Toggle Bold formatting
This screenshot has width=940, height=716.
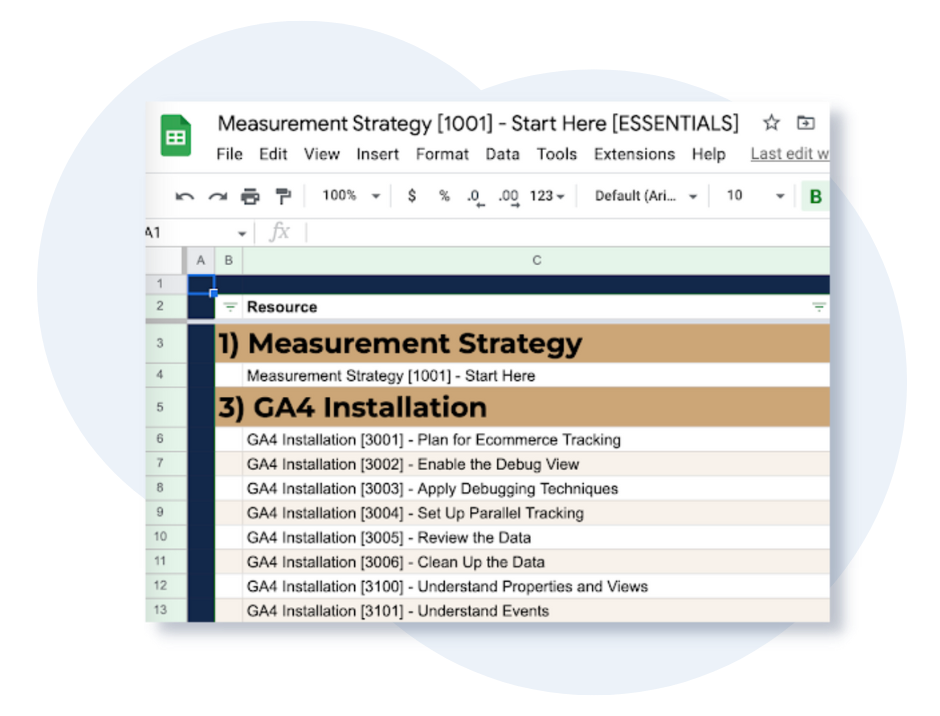pos(815,197)
